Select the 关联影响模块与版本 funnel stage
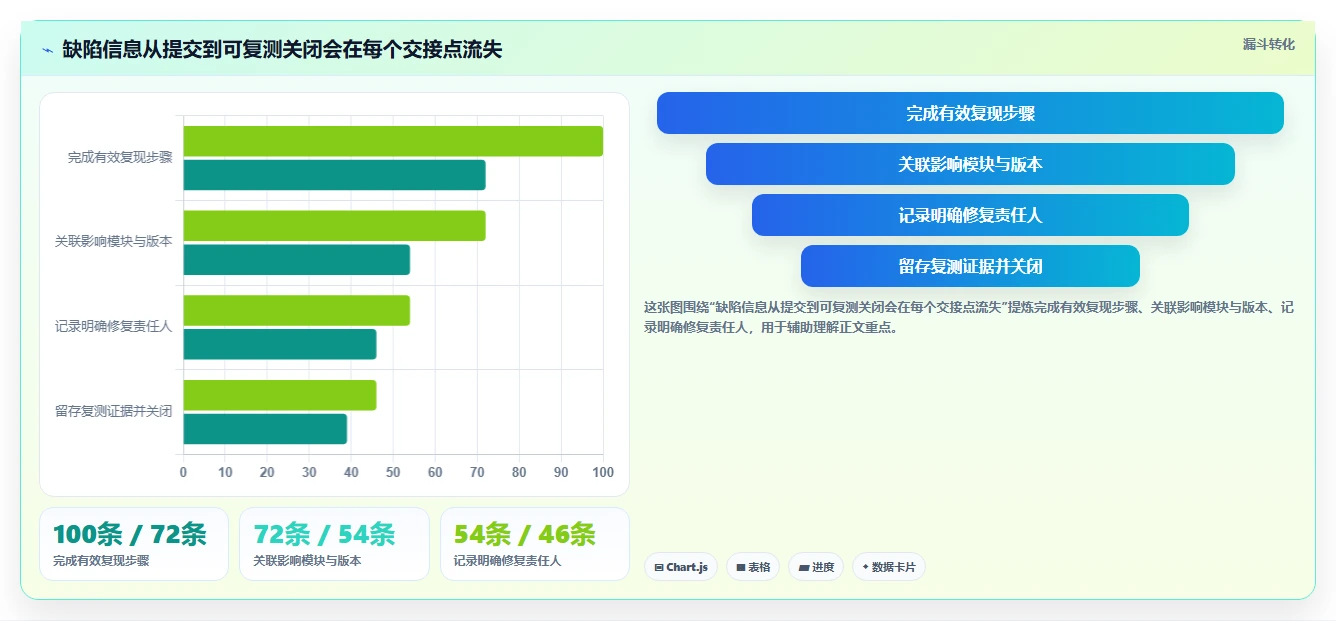The width and height of the screenshot is (1336, 621). [970, 164]
